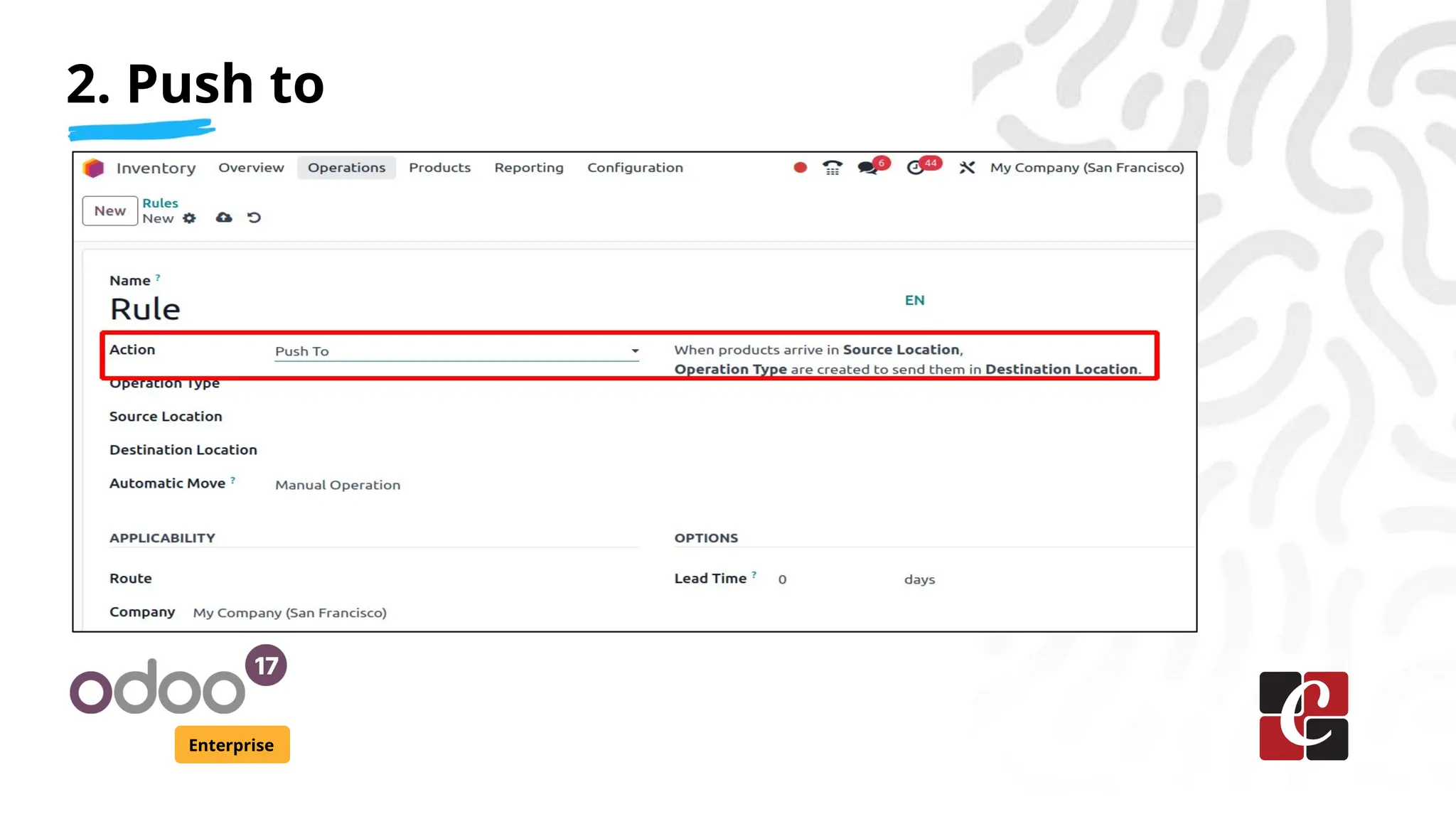This screenshot has height=819, width=1456.
Task: Open the debug tools wrench icon
Action: point(966,168)
